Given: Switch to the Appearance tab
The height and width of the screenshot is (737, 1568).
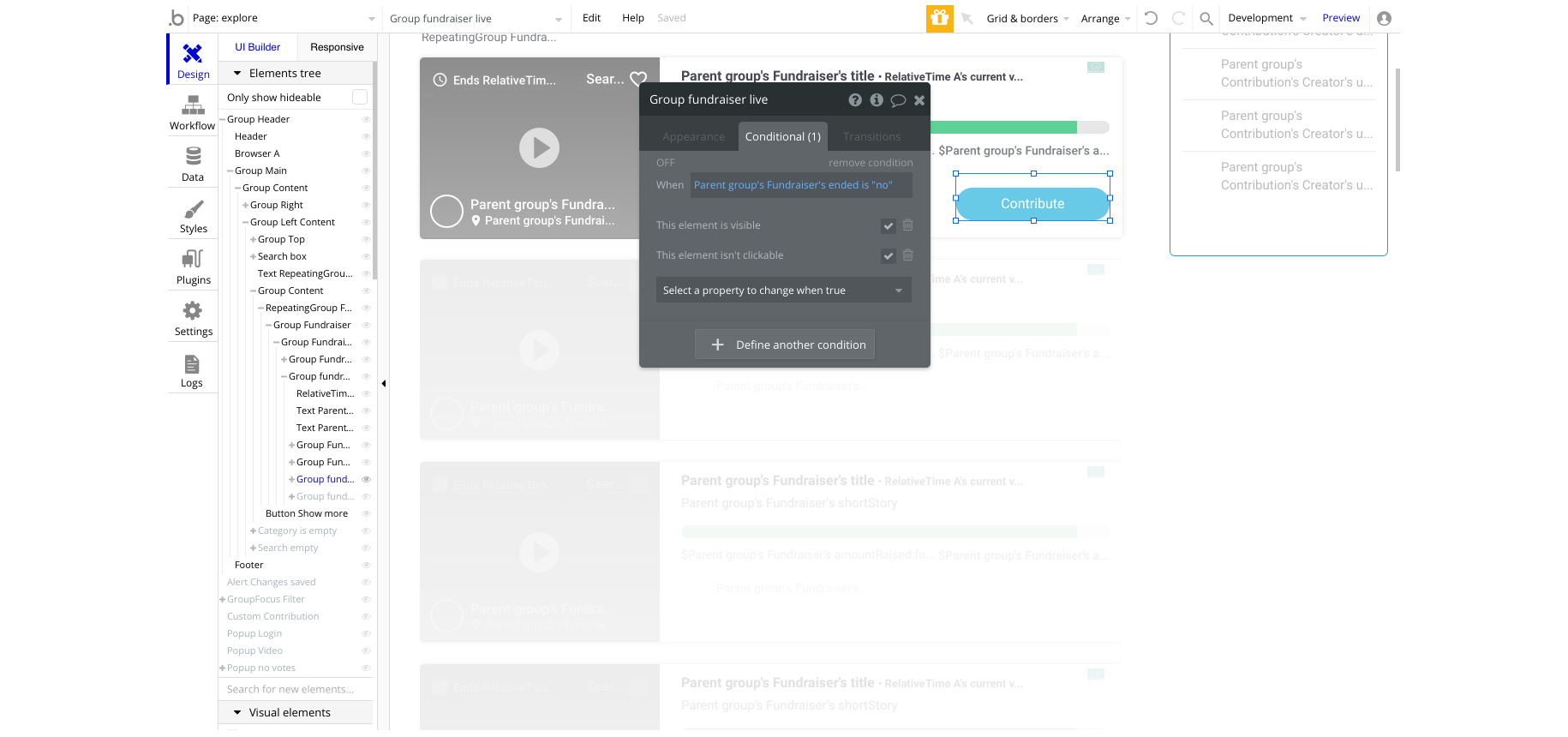Looking at the screenshot, I should point(693,136).
